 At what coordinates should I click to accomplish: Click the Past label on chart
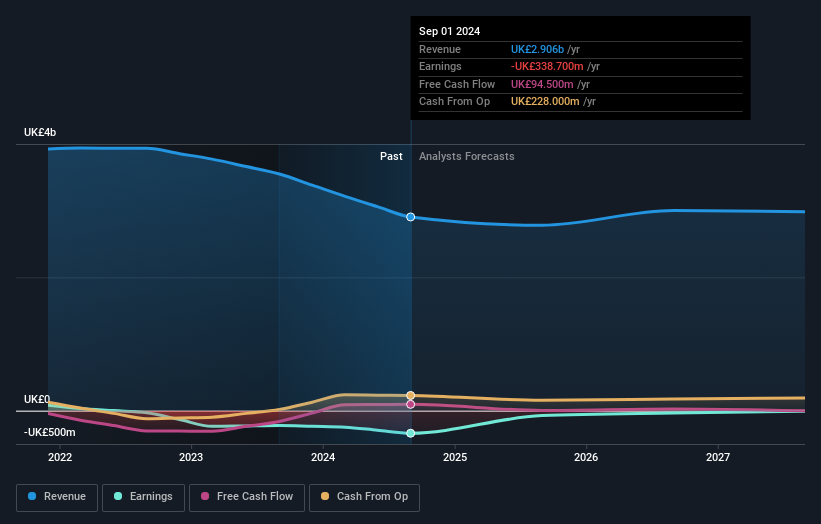coord(391,156)
